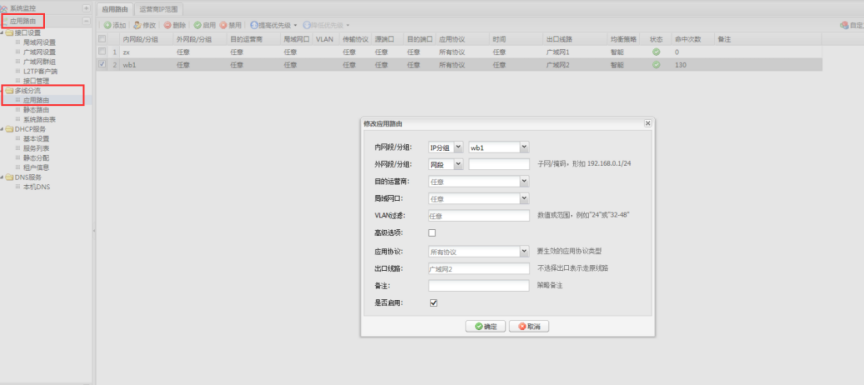Open 广域网设置 in the sidebar tree

(39, 52)
